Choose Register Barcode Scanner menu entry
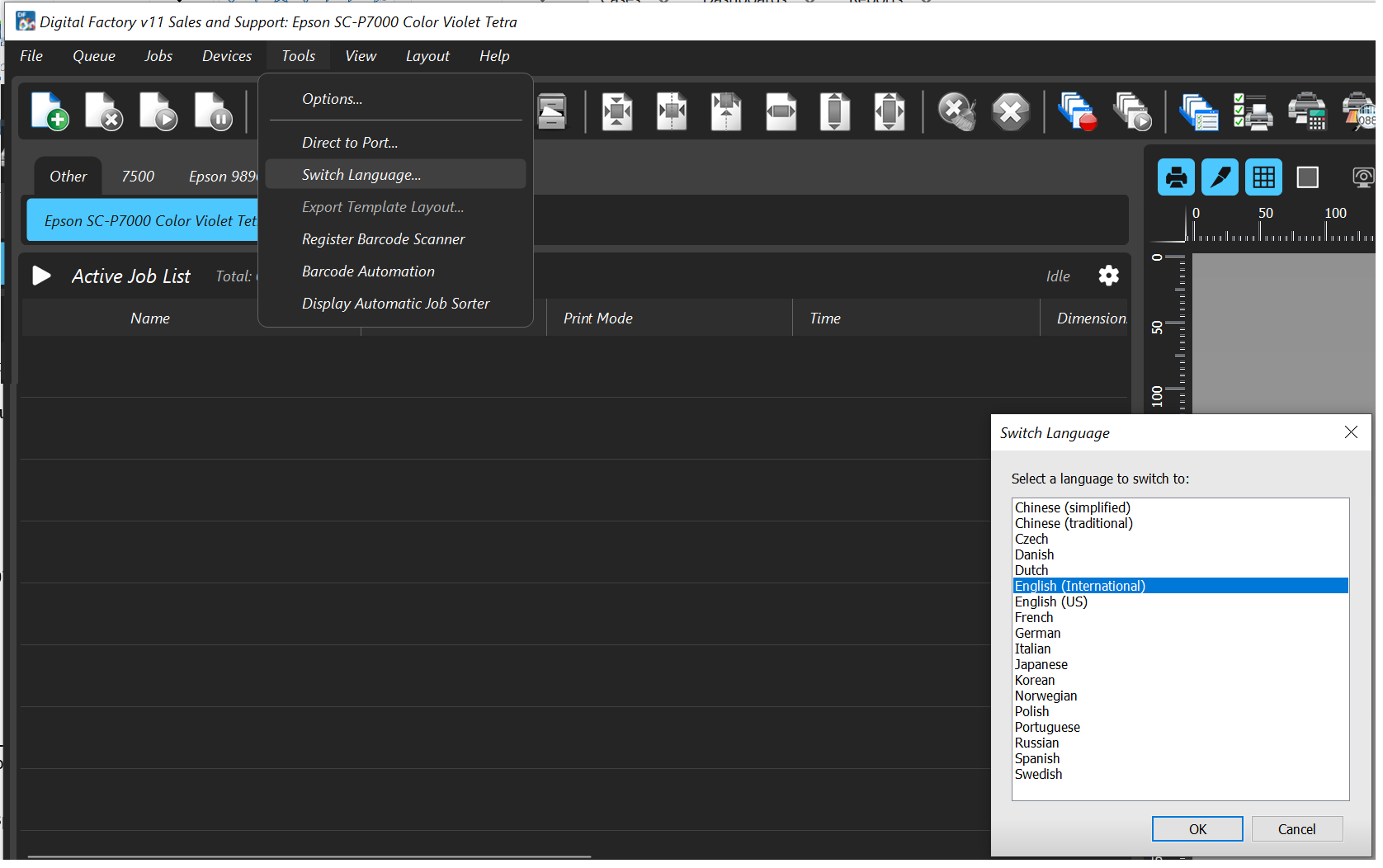 click(395, 239)
